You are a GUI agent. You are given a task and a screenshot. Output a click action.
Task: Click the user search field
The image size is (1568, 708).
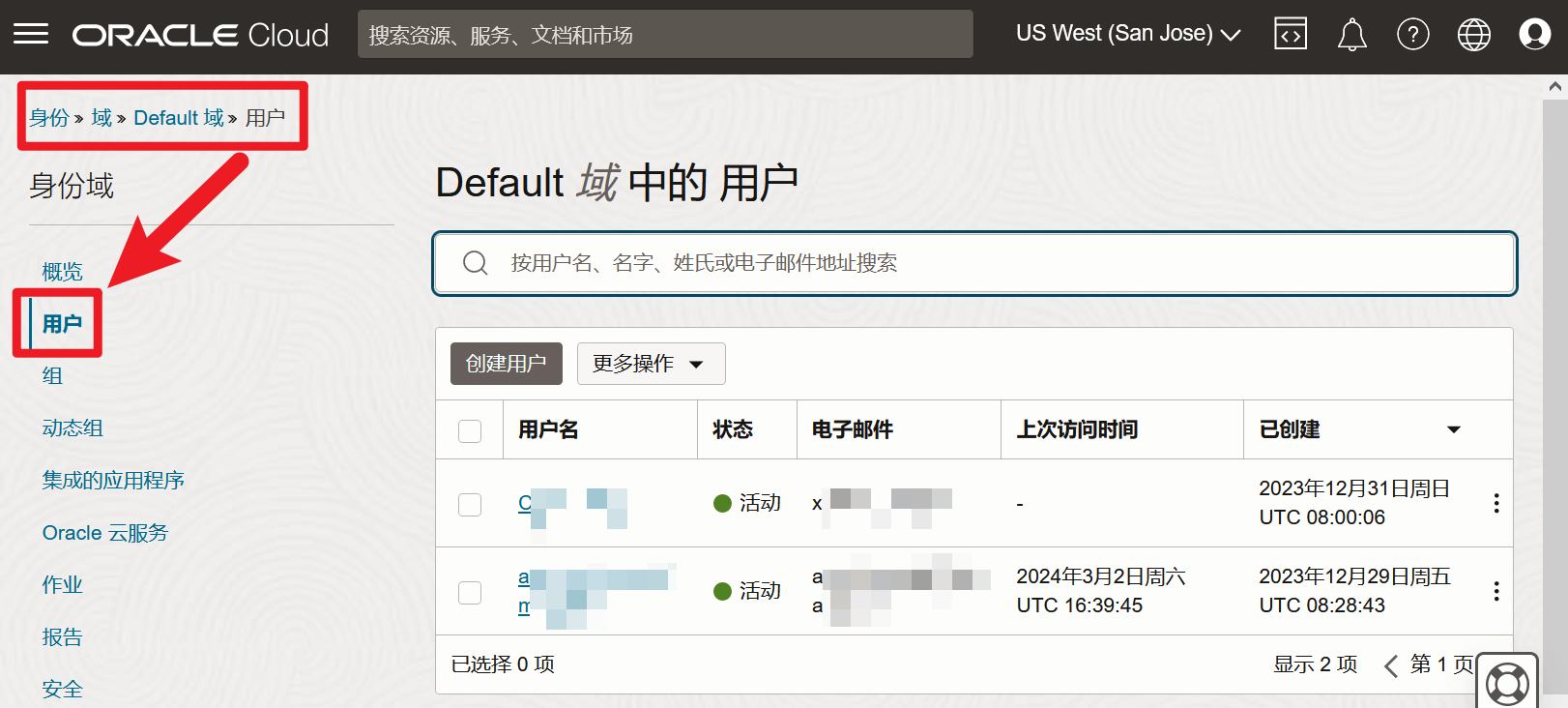pos(973,263)
